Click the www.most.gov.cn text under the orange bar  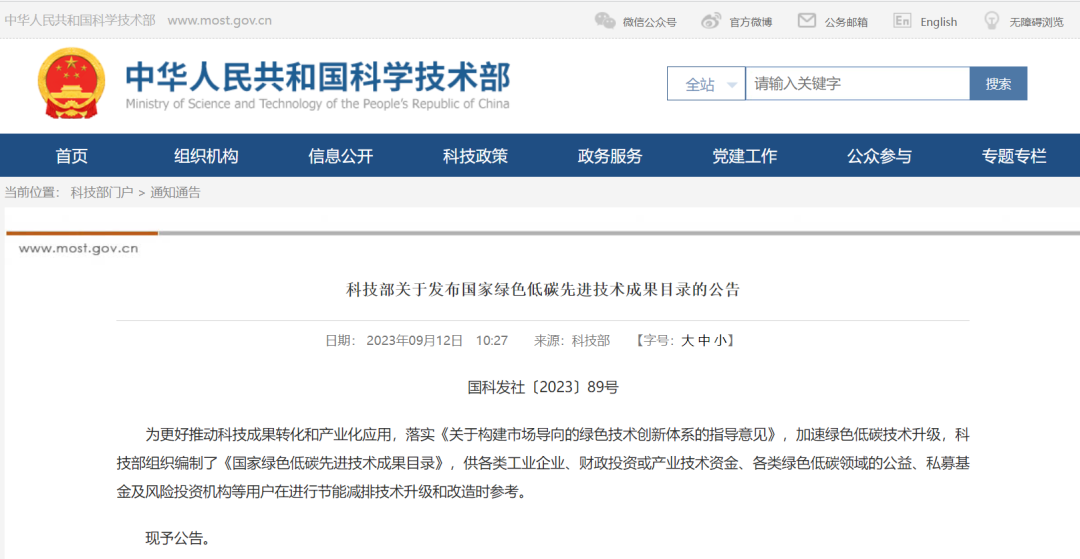pyautogui.click(x=79, y=249)
